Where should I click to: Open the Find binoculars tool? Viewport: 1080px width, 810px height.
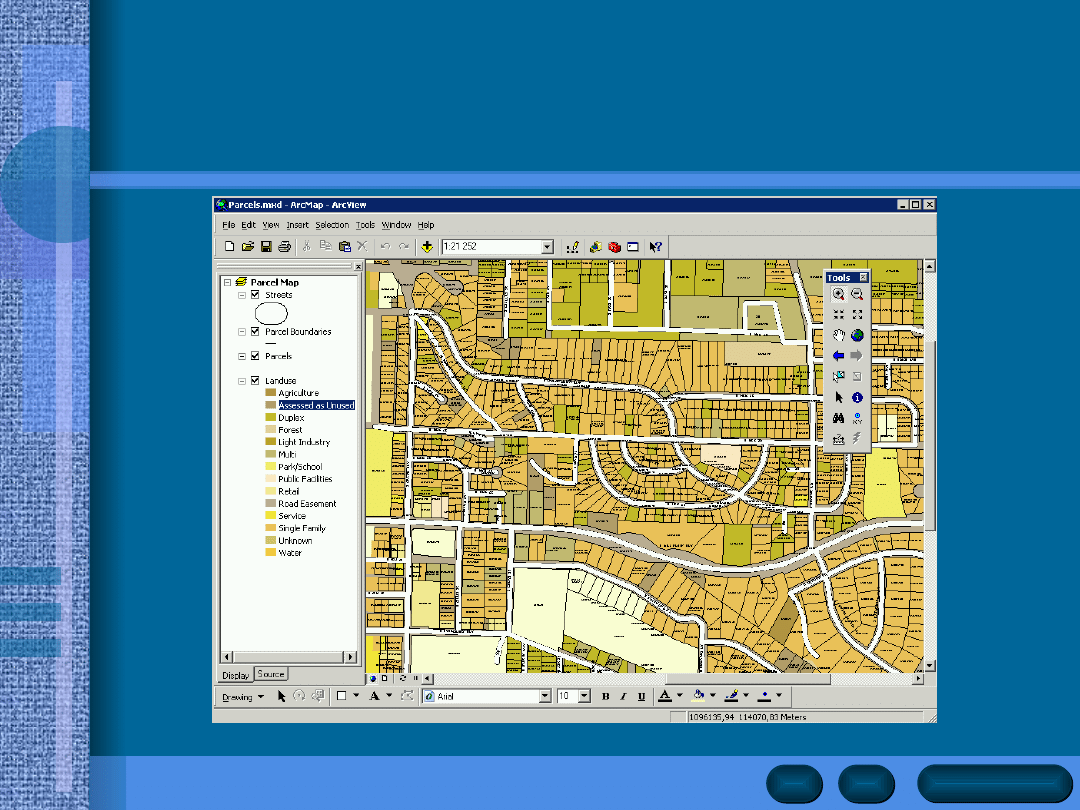pyautogui.click(x=838, y=418)
